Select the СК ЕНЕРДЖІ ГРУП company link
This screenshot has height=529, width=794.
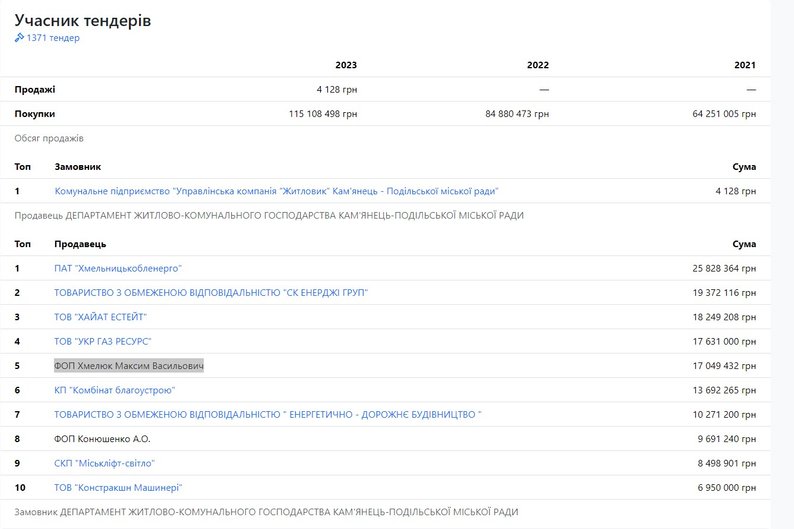click(211, 293)
